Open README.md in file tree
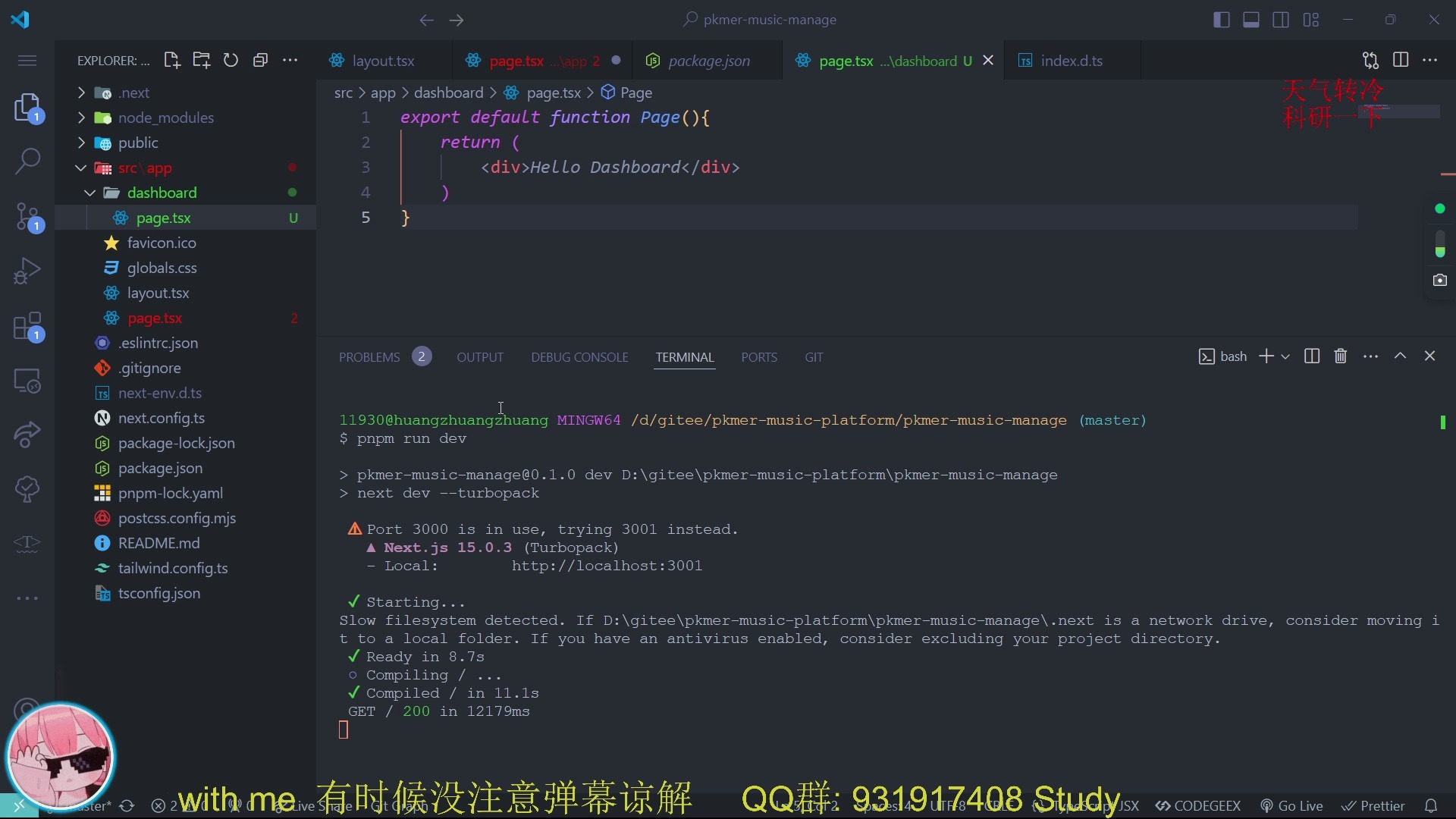The image size is (1456, 819). click(158, 543)
